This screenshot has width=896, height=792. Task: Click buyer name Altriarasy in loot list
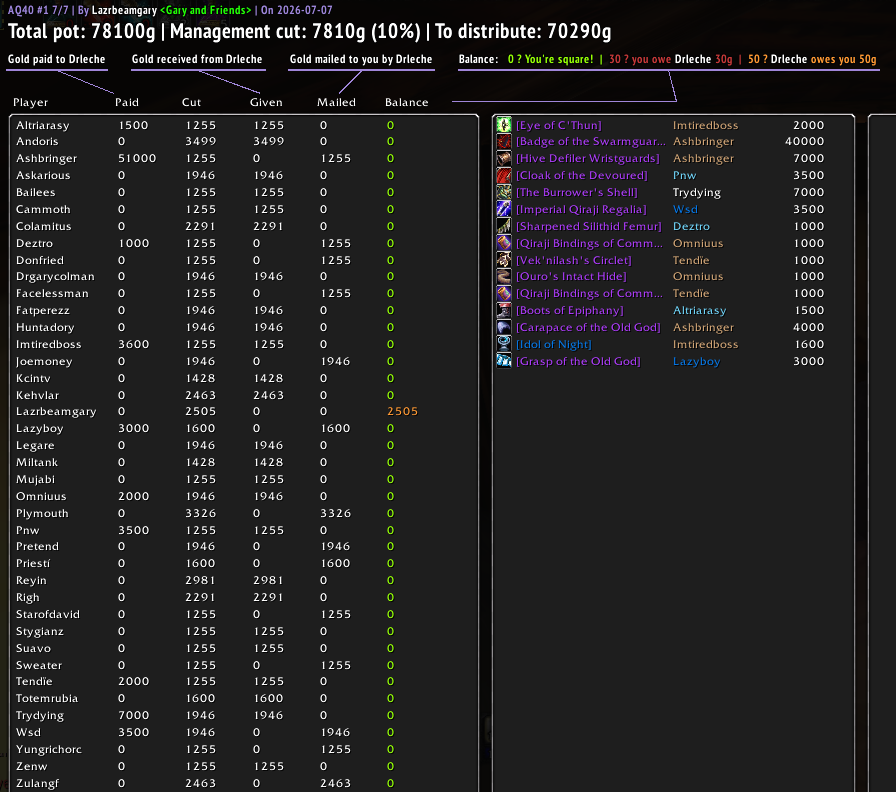(x=699, y=310)
